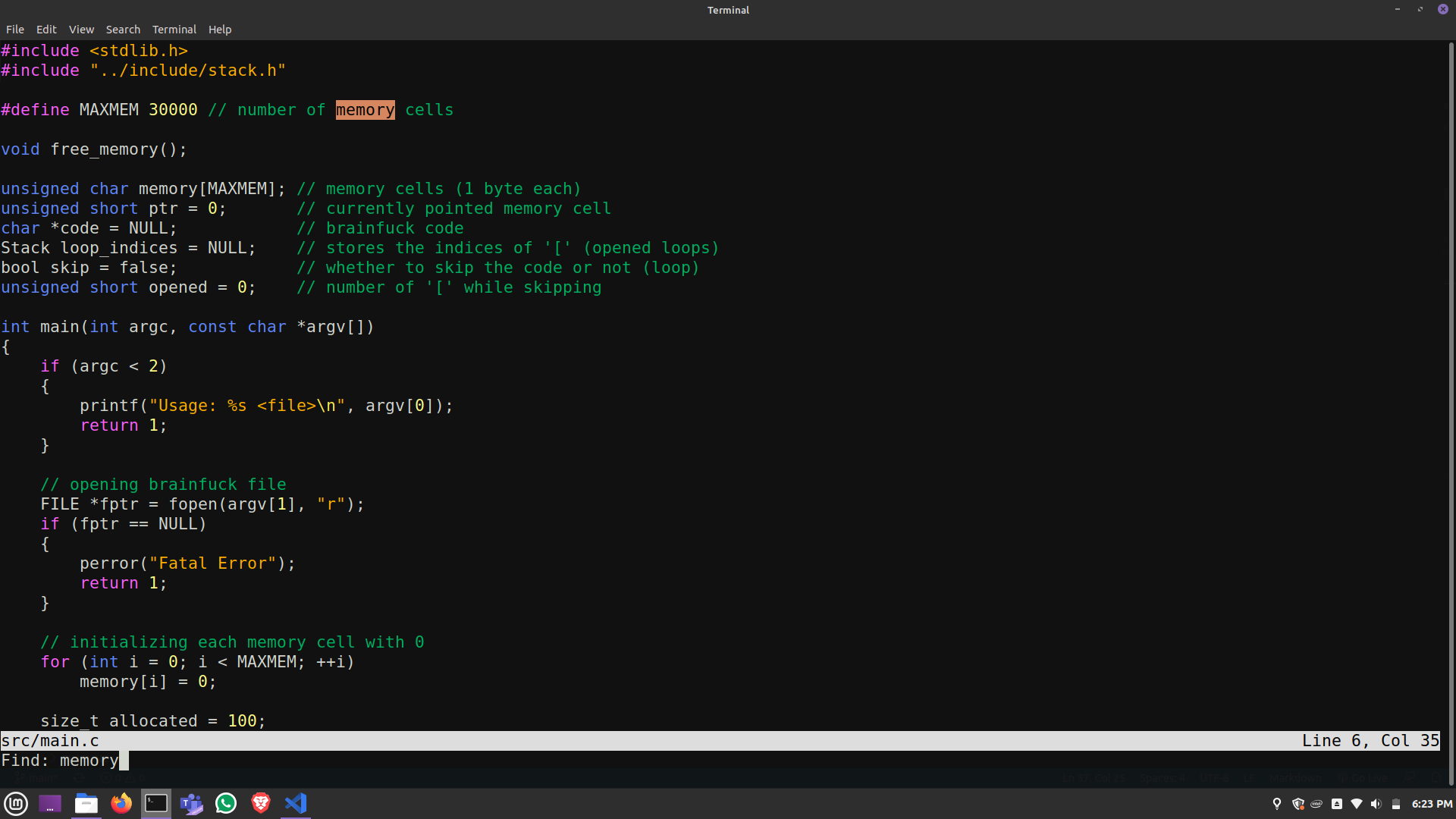Open the Terminal menu
Image resolution: width=1456 pixels, height=819 pixels.
coord(174,30)
